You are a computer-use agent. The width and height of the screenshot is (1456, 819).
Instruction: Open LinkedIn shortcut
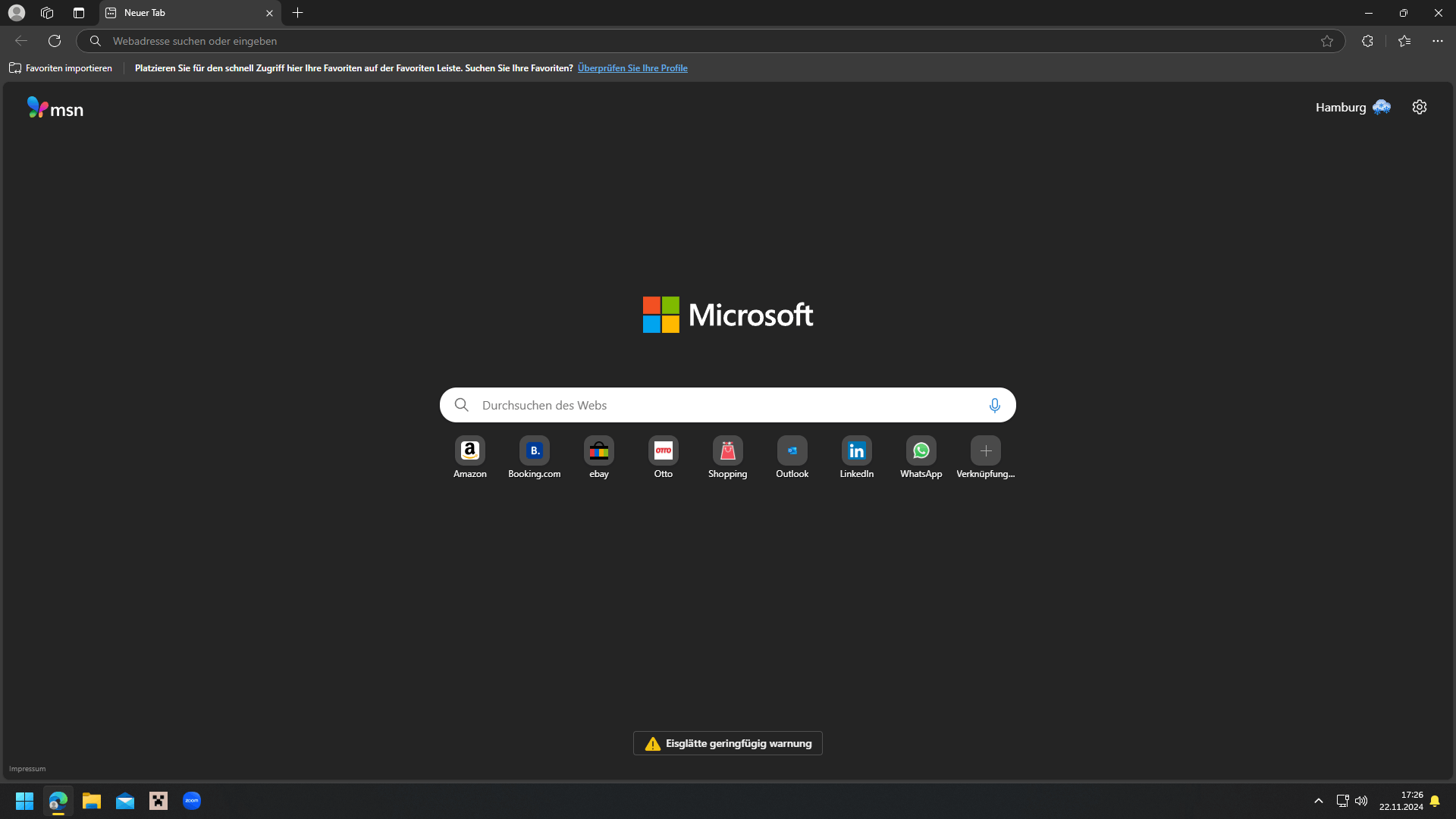coord(855,457)
